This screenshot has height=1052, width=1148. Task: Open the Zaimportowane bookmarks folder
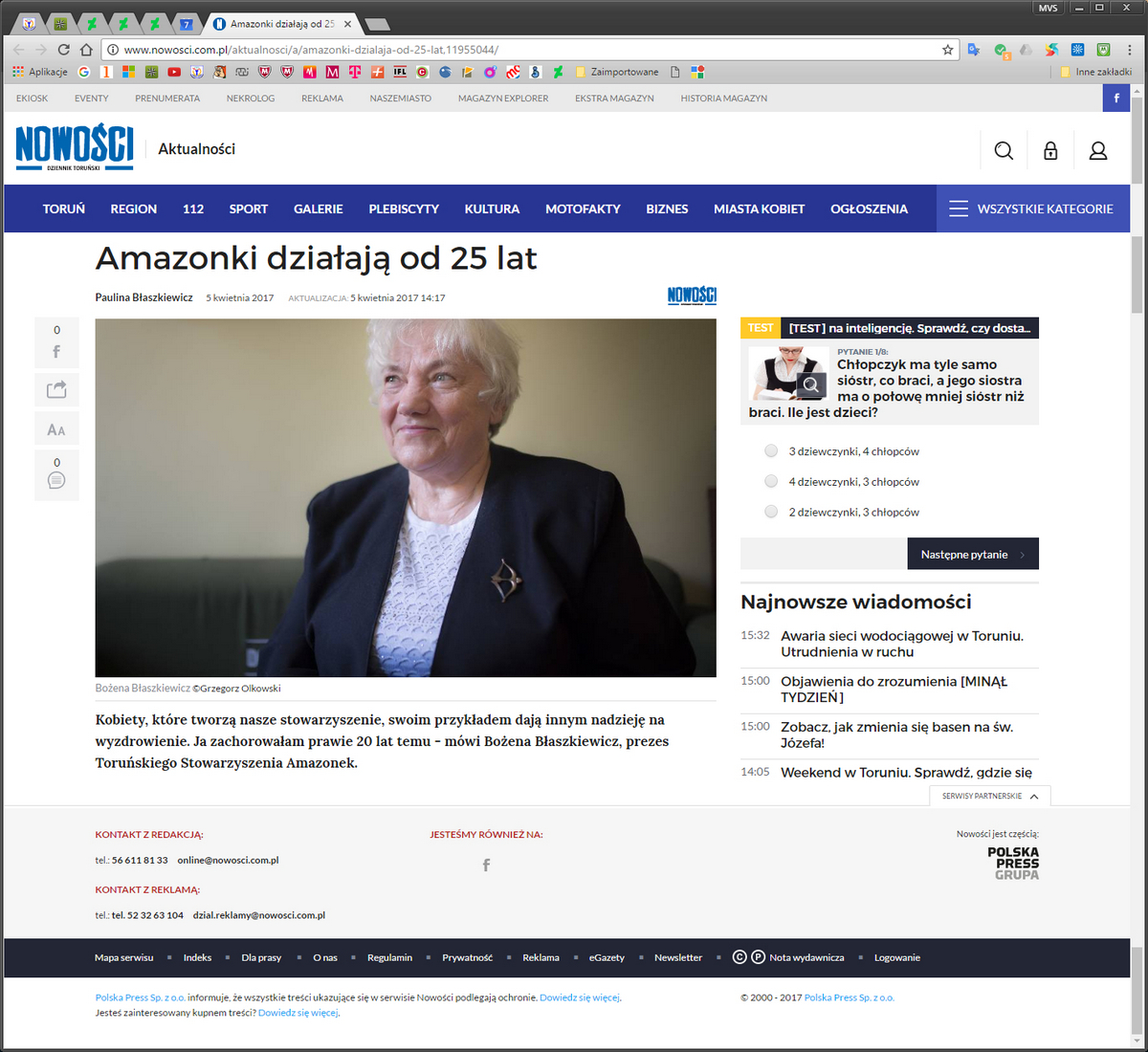[x=616, y=72]
